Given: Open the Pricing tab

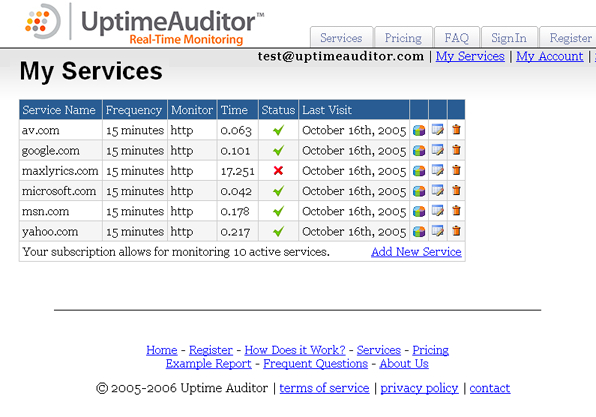Looking at the screenshot, I should coord(403,38).
